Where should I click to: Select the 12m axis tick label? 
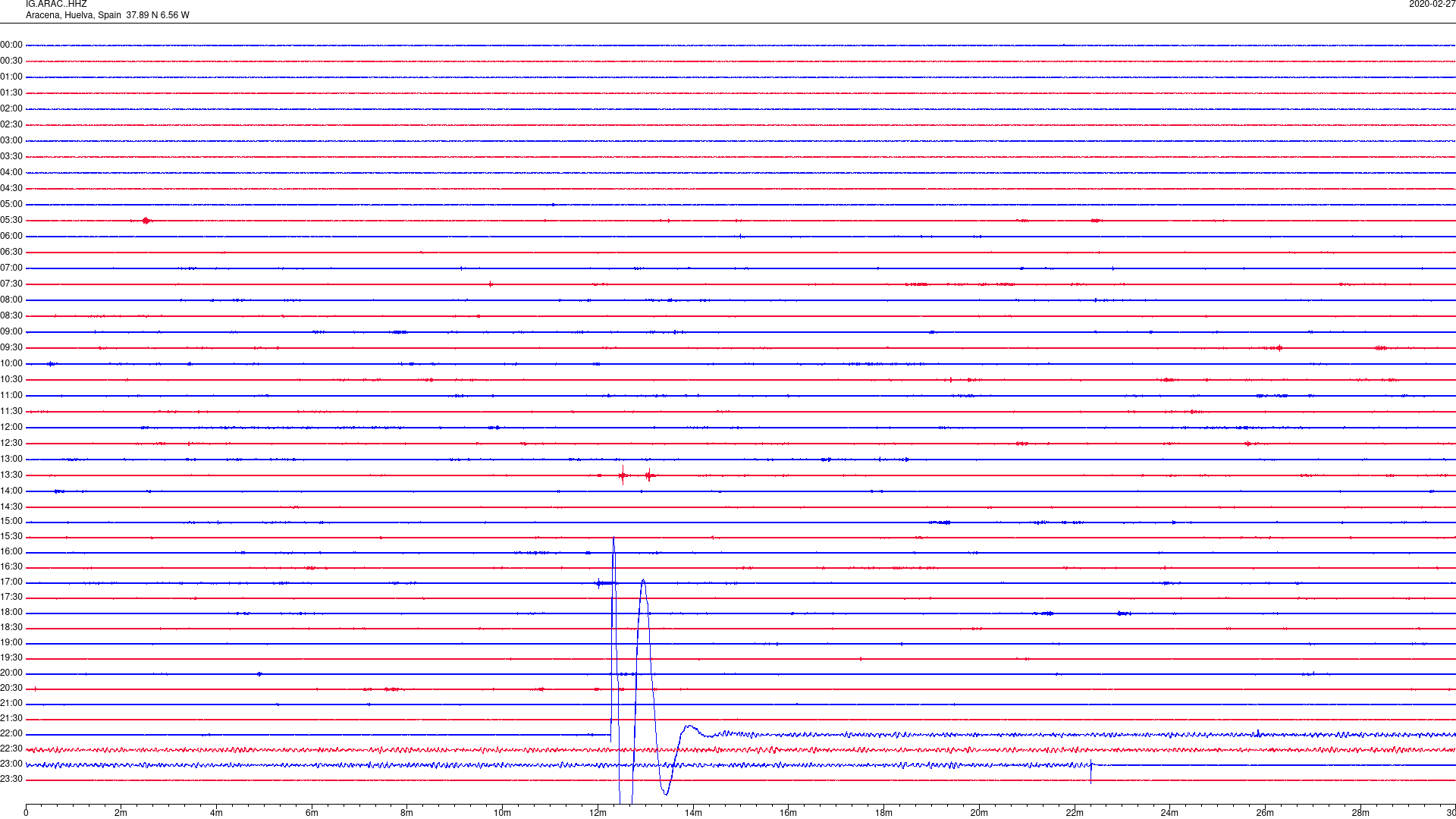coord(598,813)
